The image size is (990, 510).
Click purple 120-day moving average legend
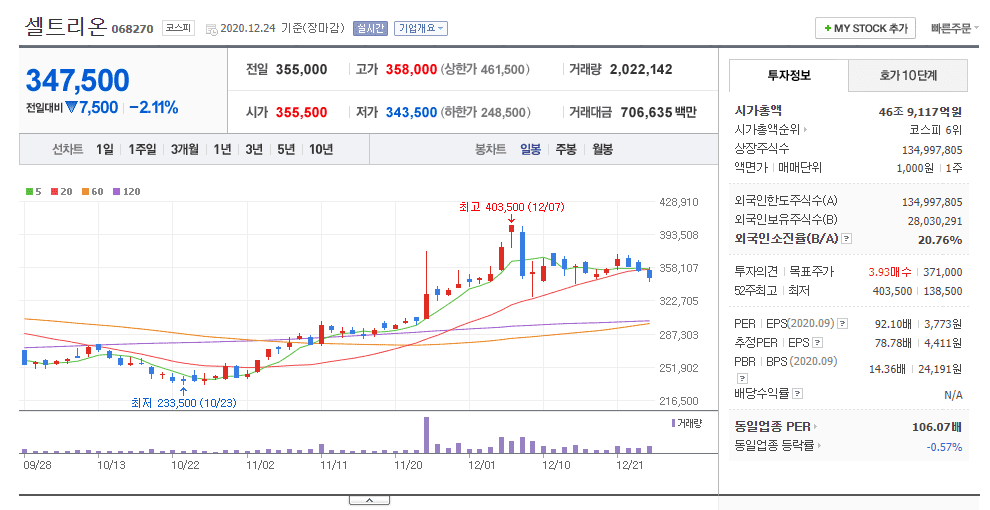pyautogui.click(x=126, y=192)
